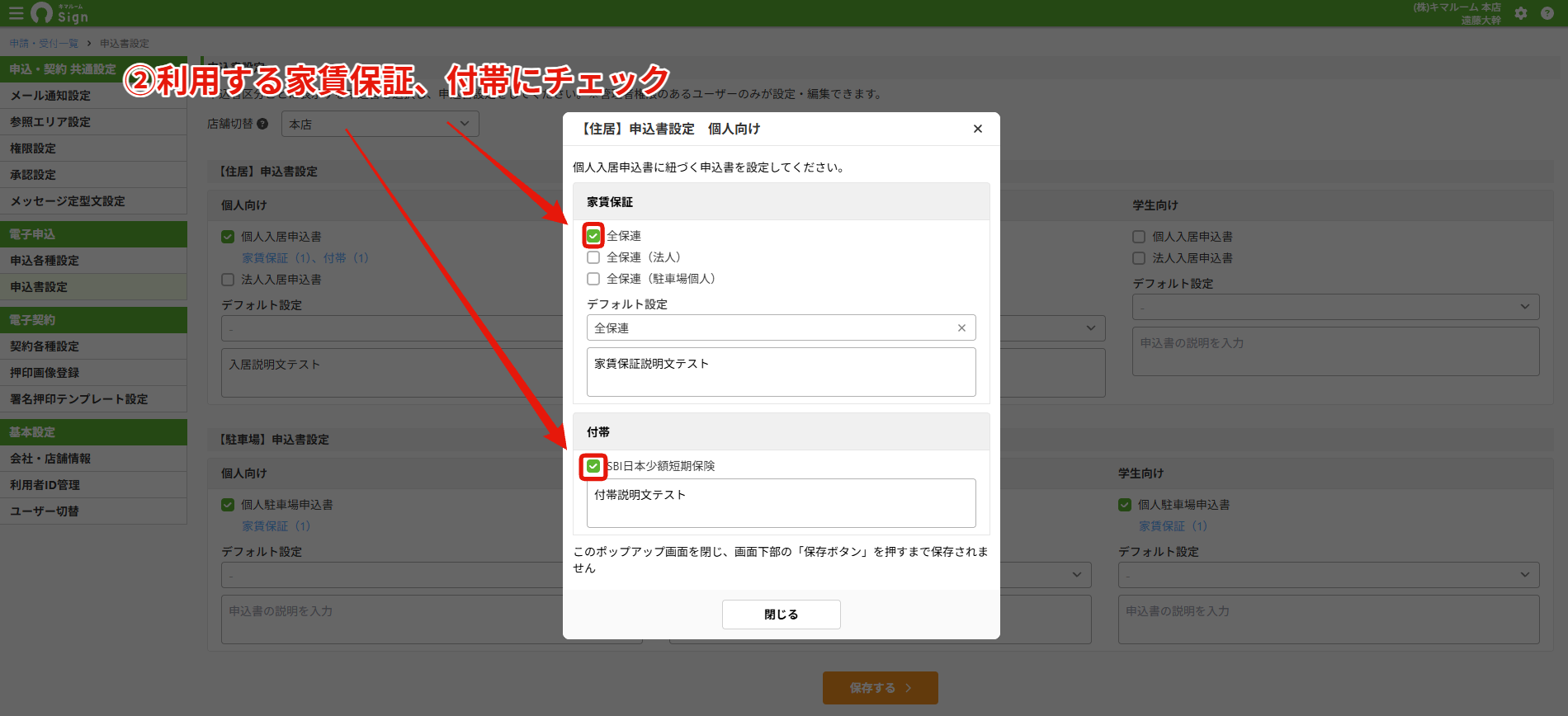Toggle 個人駐車場申込書 under 駐車場 学生向け
Screen dimensions: 1568x716
click(x=1125, y=505)
